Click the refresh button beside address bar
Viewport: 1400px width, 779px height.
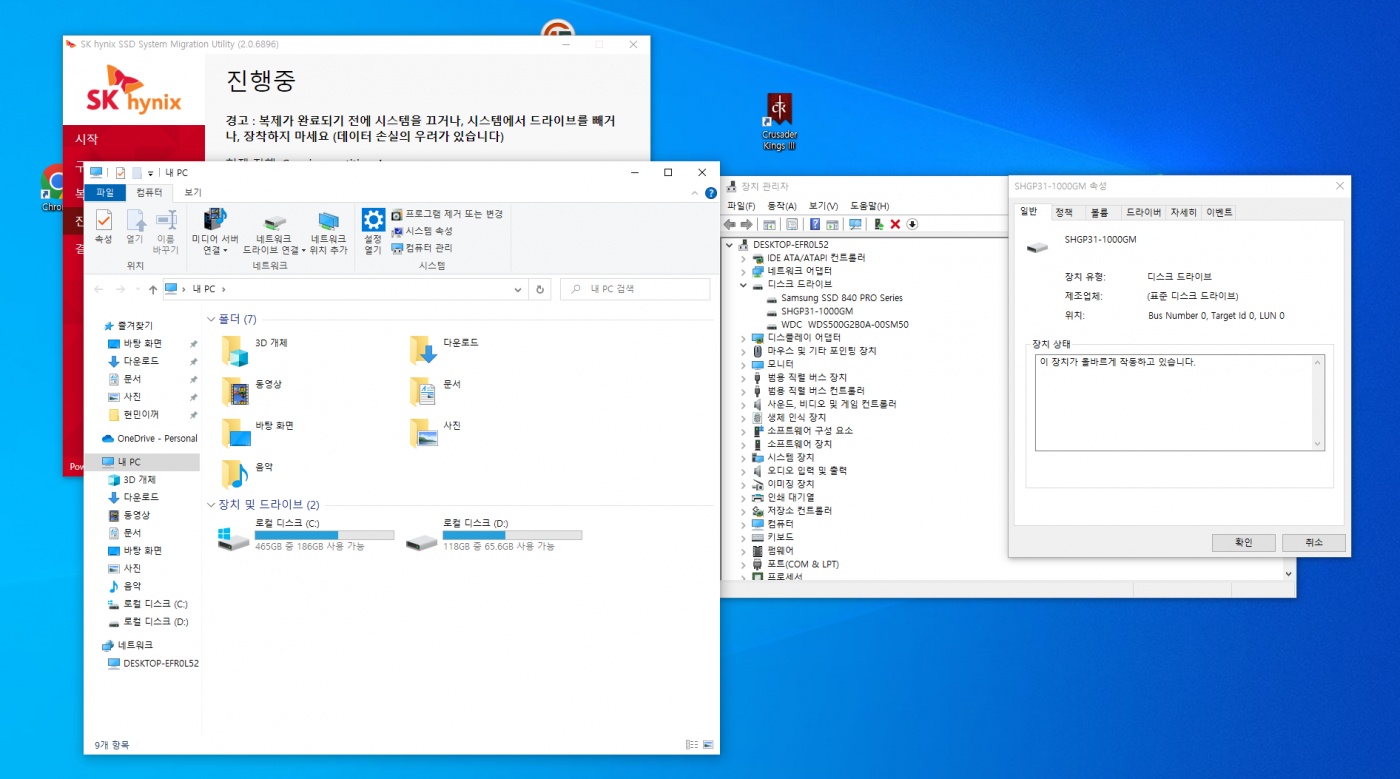click(540, 289)
